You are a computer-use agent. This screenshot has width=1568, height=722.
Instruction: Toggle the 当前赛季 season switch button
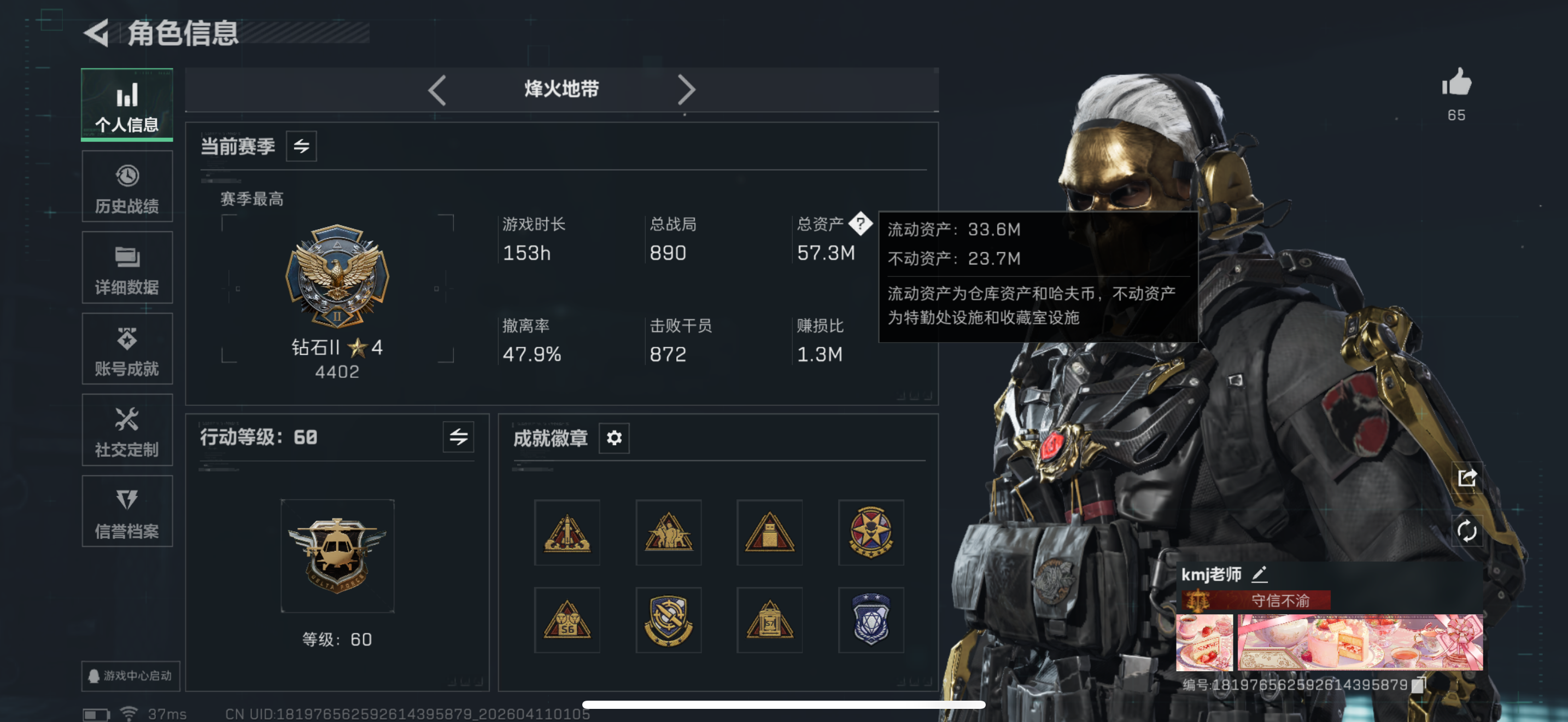(301, 146)
